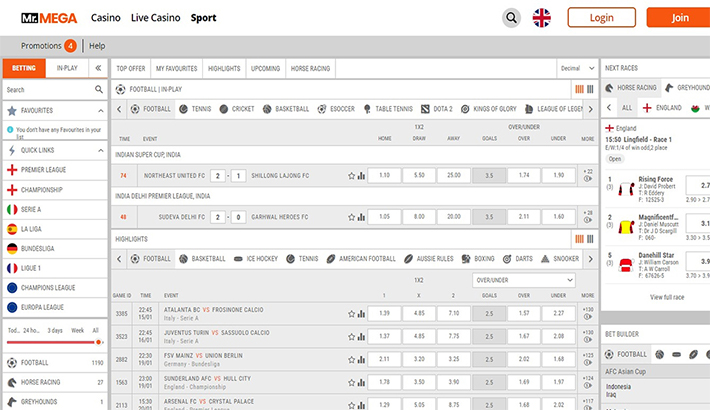Viewport: 710px width, 410px height.
Task: Watch Sudeva Delhi match eye icon
Action: tap(588, 220)
